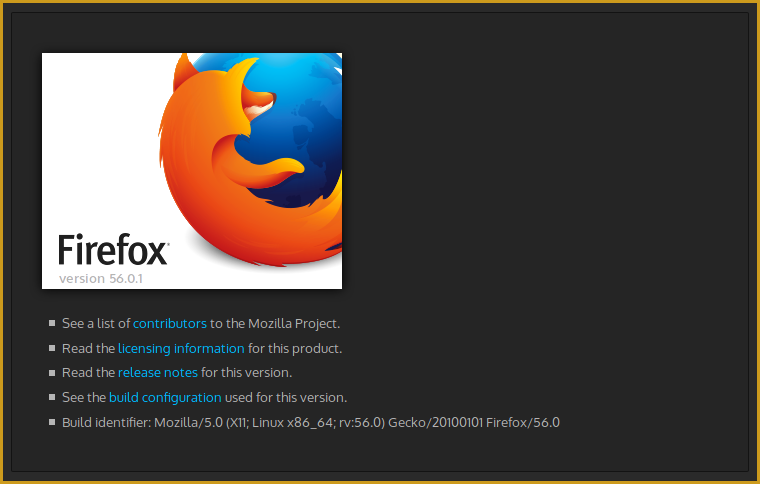Click 'for this product.' text
The height and width of the screenshot is (484, 760).
pos(295,349)
